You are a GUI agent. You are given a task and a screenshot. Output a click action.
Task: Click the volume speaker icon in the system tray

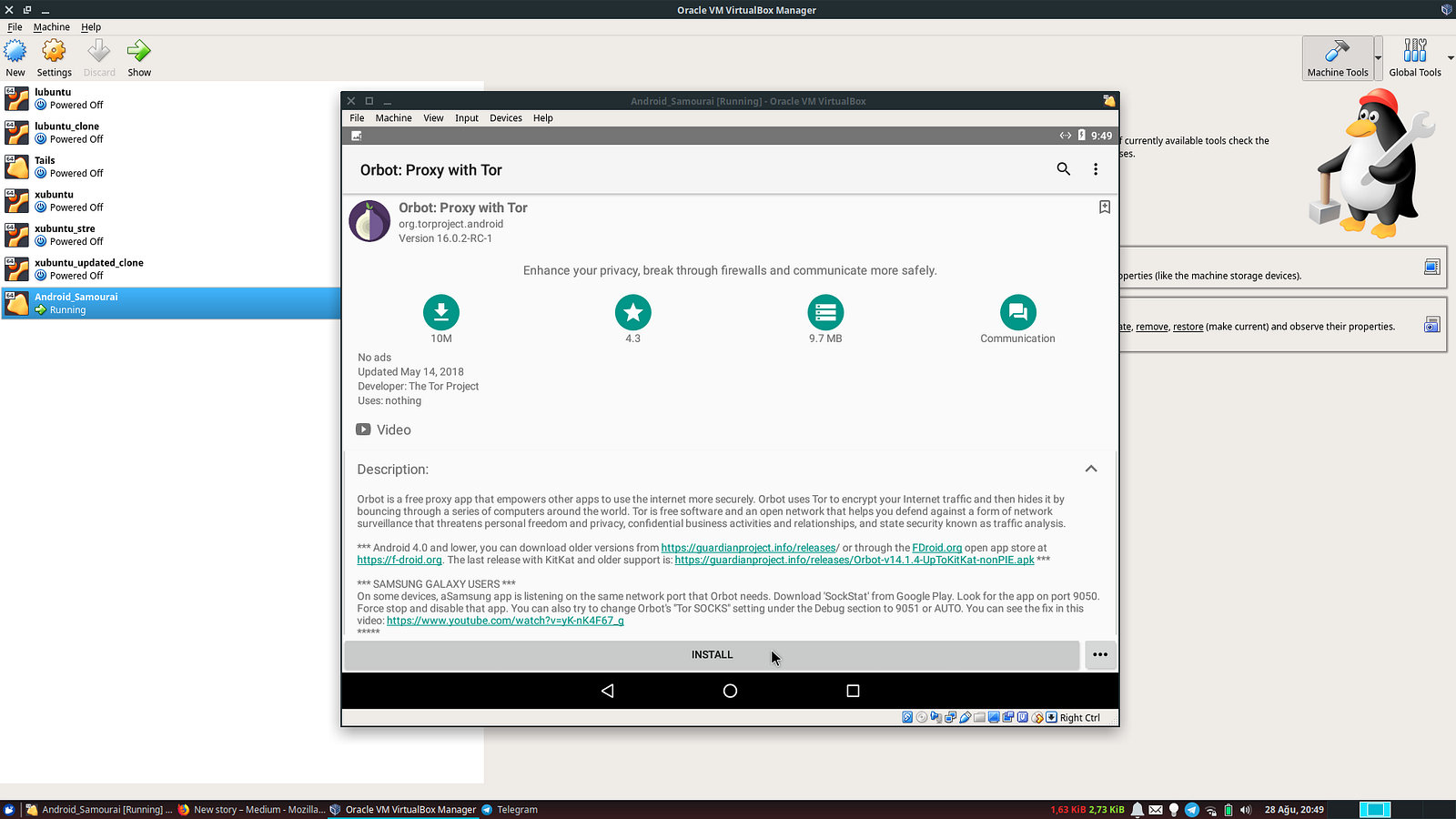click(x=1246, y=810)
